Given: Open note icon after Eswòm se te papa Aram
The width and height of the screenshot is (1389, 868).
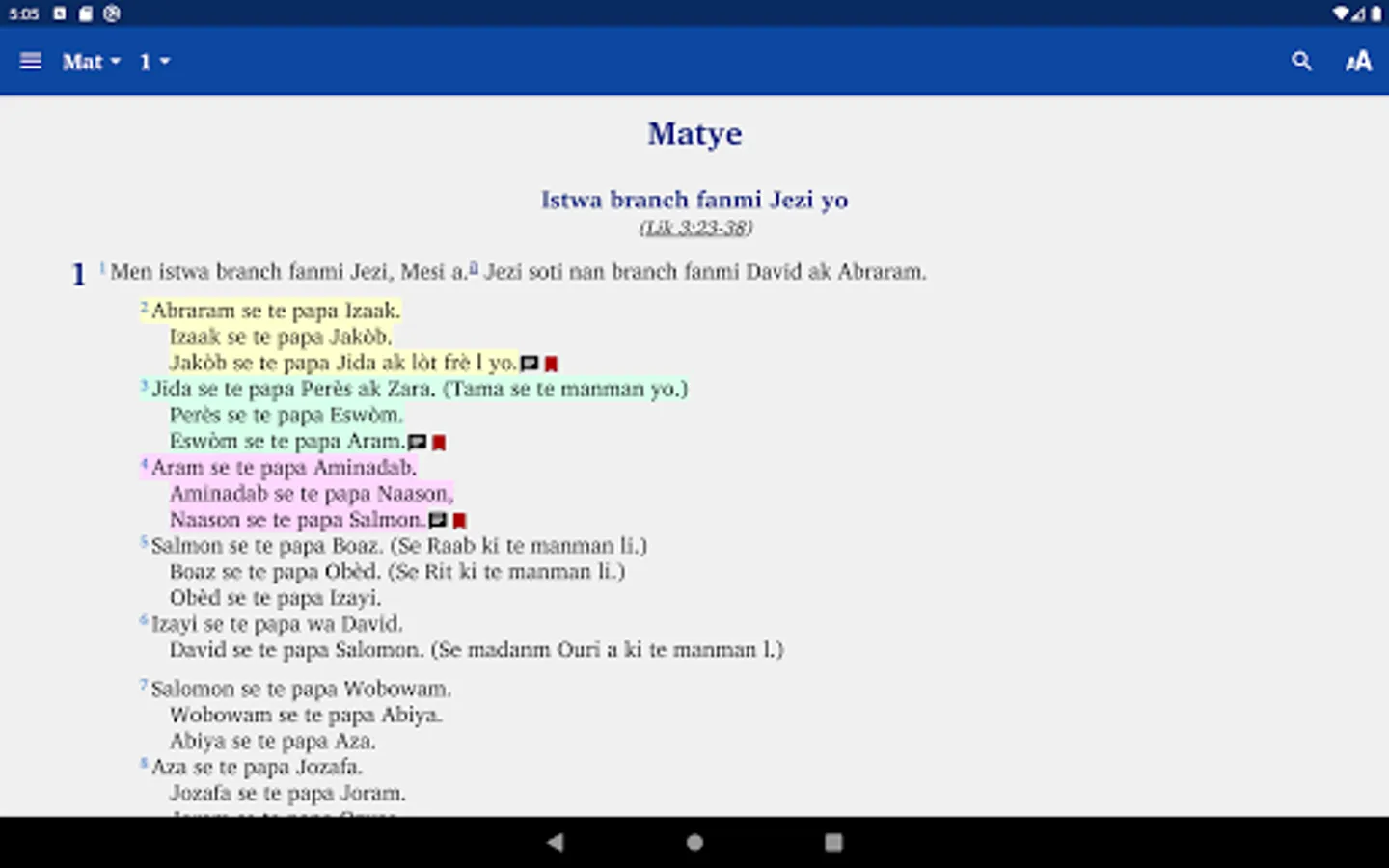Looking at the screenshot, I should click(x=417, y=442).
